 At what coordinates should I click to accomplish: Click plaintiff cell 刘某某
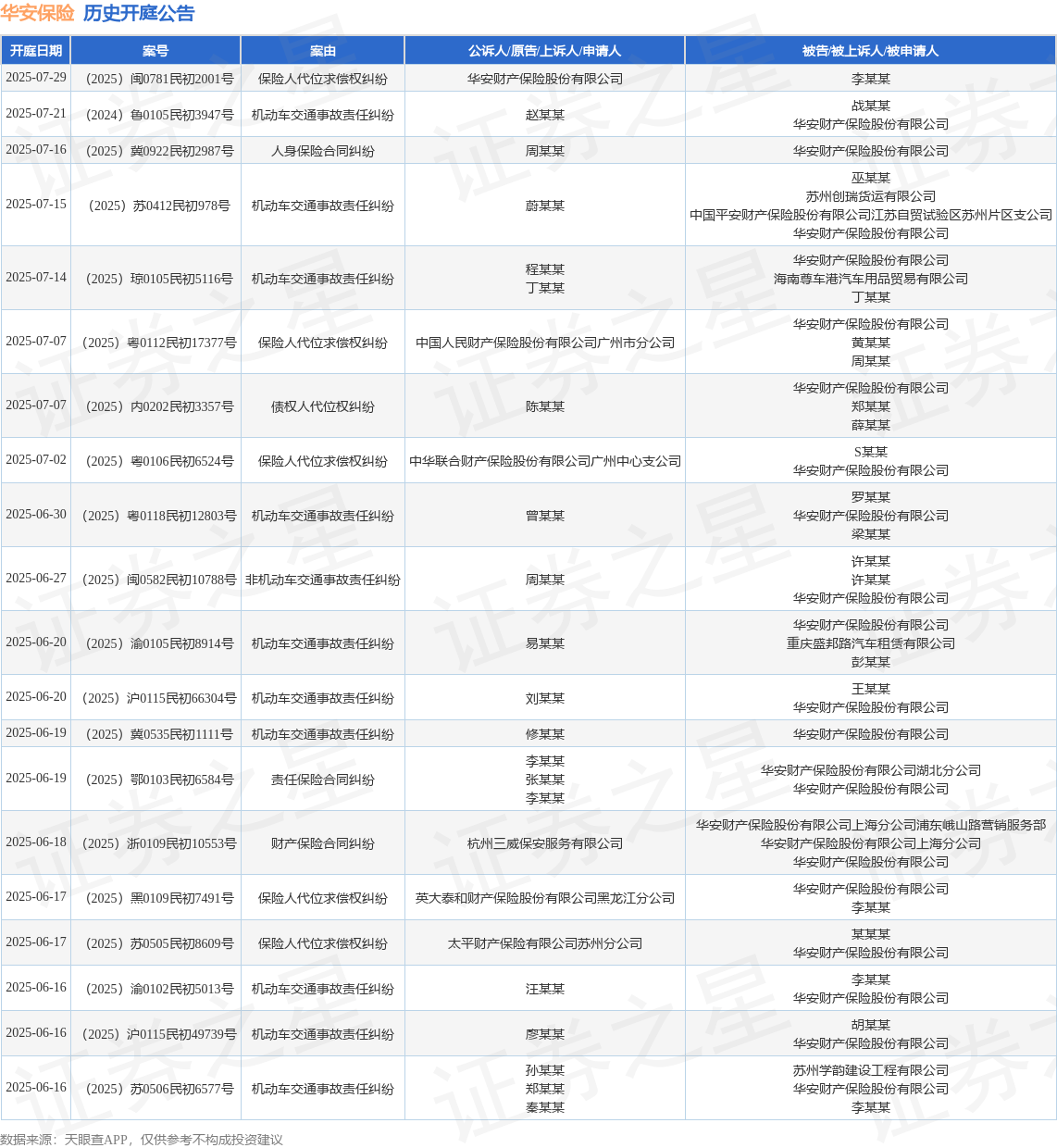(x=545, y=698)
